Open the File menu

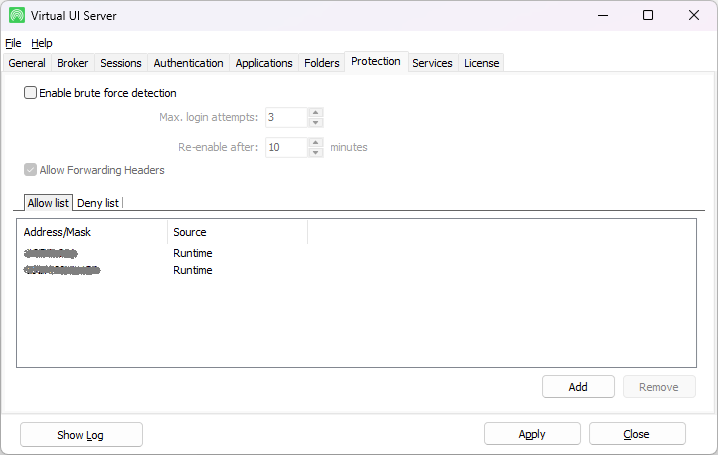[13, 43]
